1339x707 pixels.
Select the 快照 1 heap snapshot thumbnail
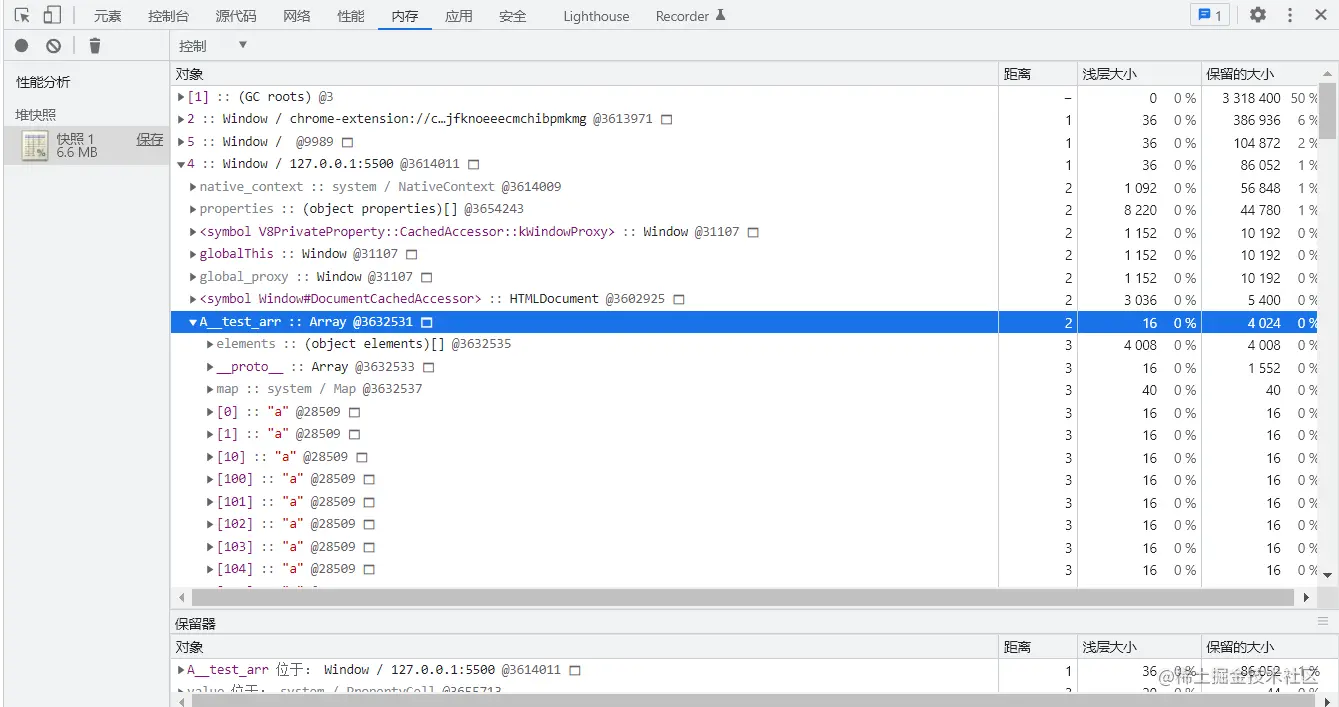pyautogui.click(x=36, y=146)
